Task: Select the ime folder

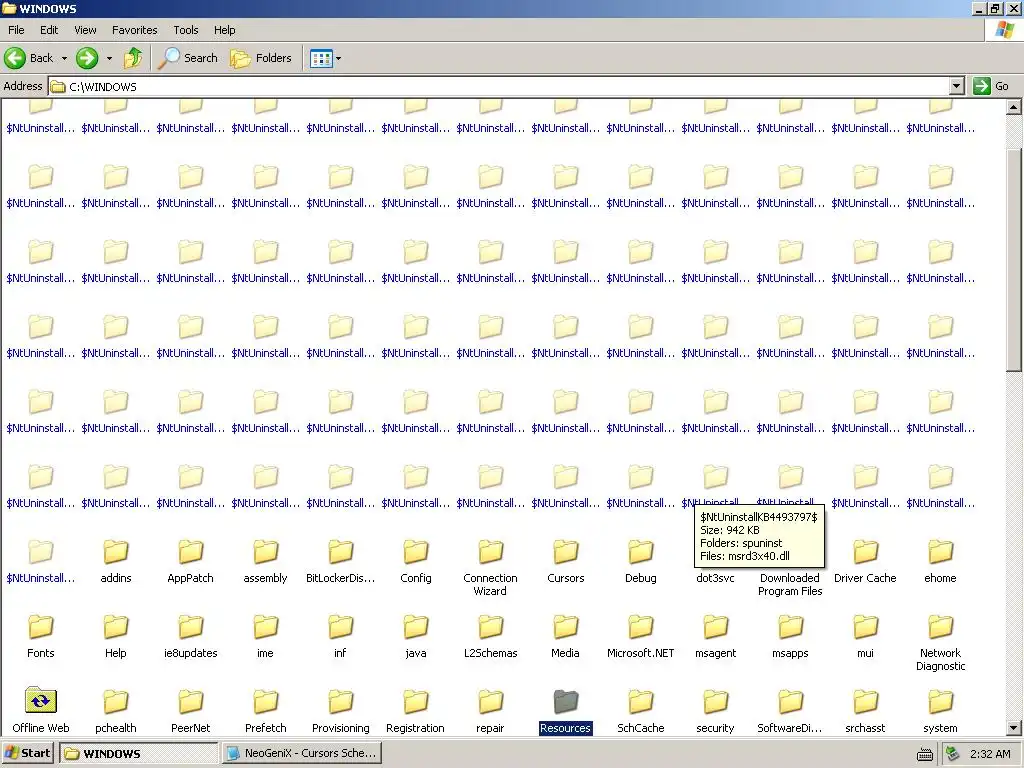Action: (265, 637)
